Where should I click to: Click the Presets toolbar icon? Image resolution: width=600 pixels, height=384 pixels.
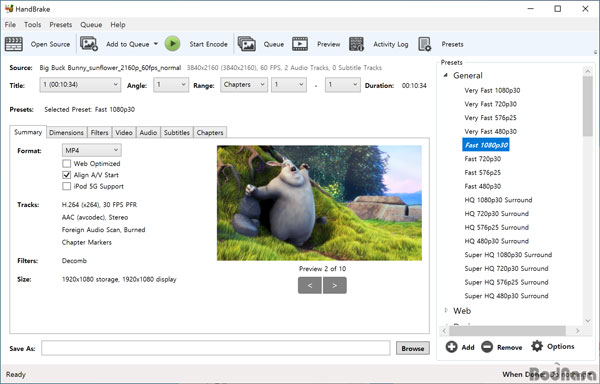[424, 44]
